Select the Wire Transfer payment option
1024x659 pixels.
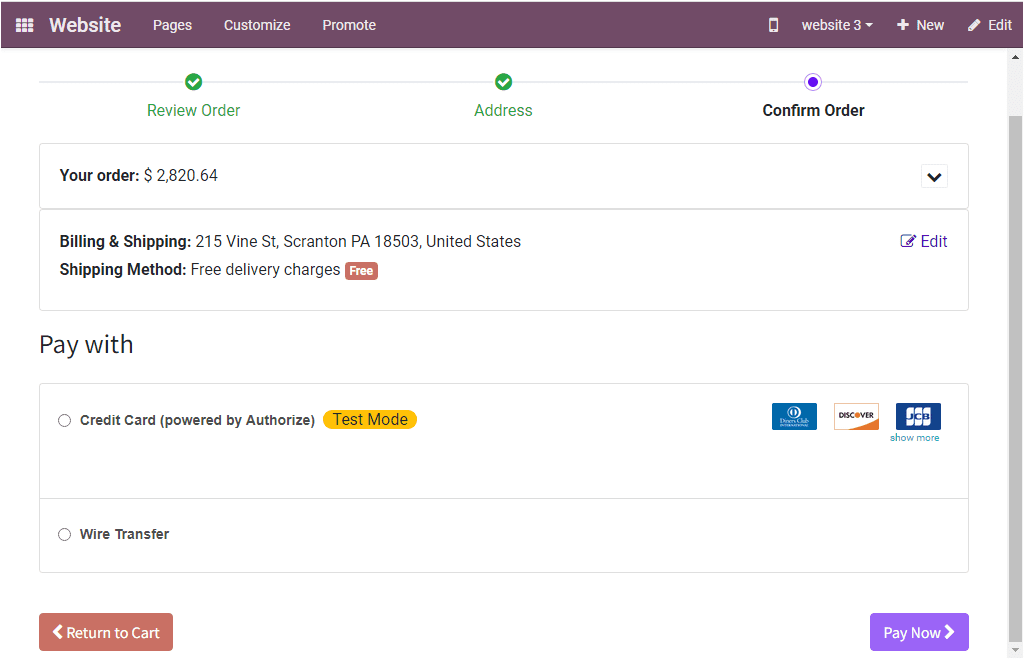point(64,534)
